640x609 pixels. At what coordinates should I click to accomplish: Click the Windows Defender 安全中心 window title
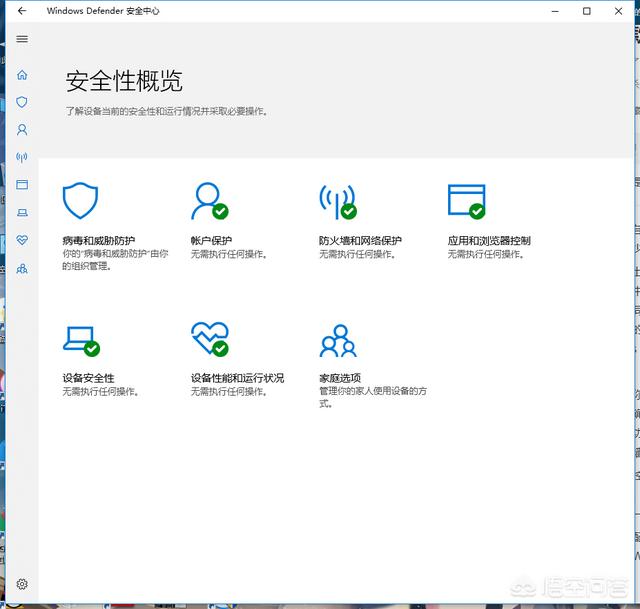pos(103,11)
